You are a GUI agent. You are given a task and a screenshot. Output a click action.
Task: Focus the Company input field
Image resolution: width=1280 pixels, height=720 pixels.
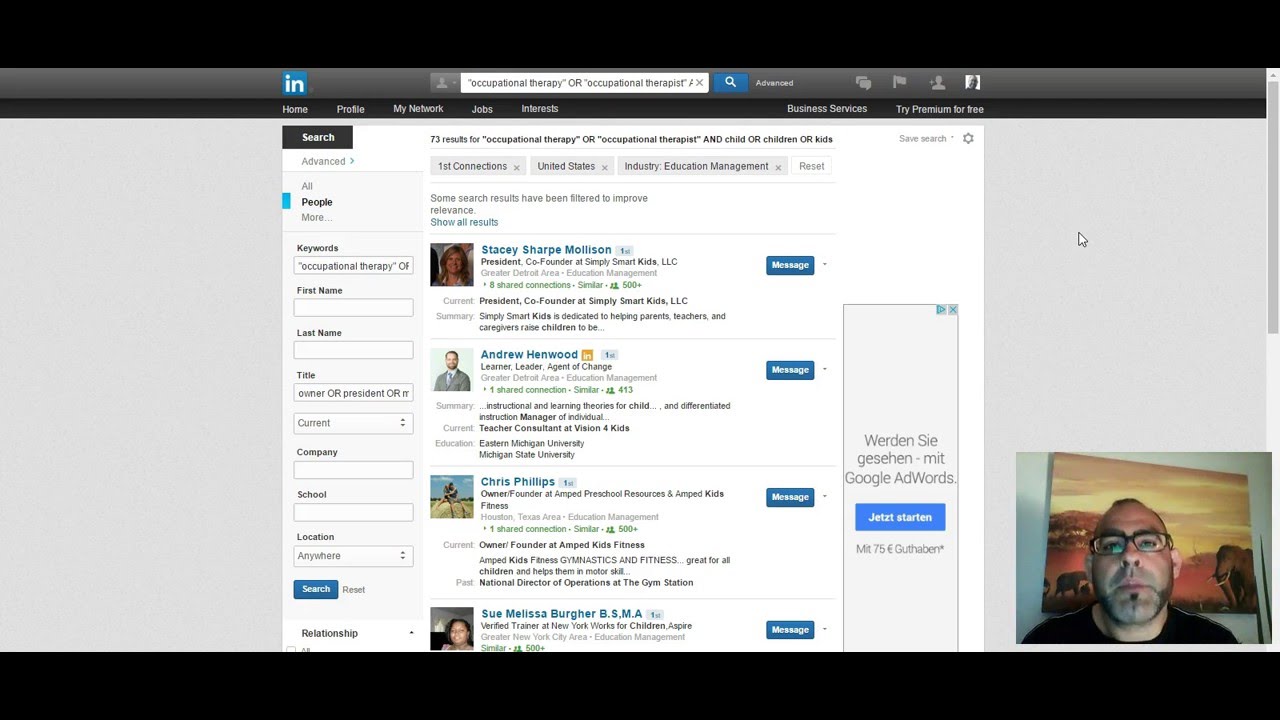[353, 470]
